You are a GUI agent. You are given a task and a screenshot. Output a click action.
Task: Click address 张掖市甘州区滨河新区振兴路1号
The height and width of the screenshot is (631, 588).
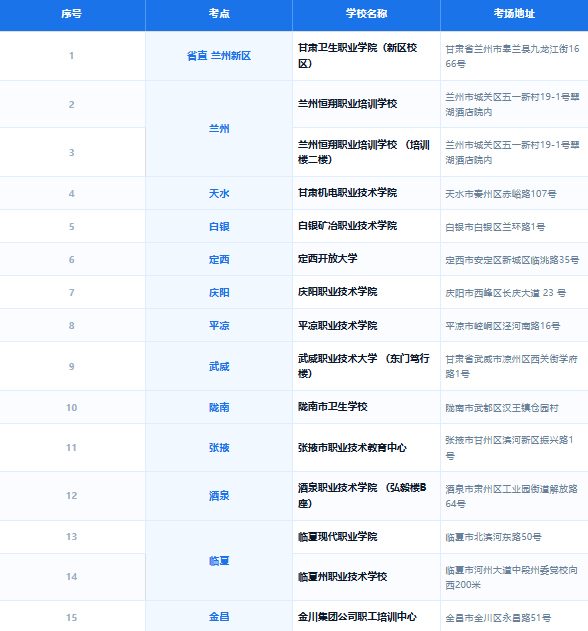pyautogui.click(x=509, y=447)
